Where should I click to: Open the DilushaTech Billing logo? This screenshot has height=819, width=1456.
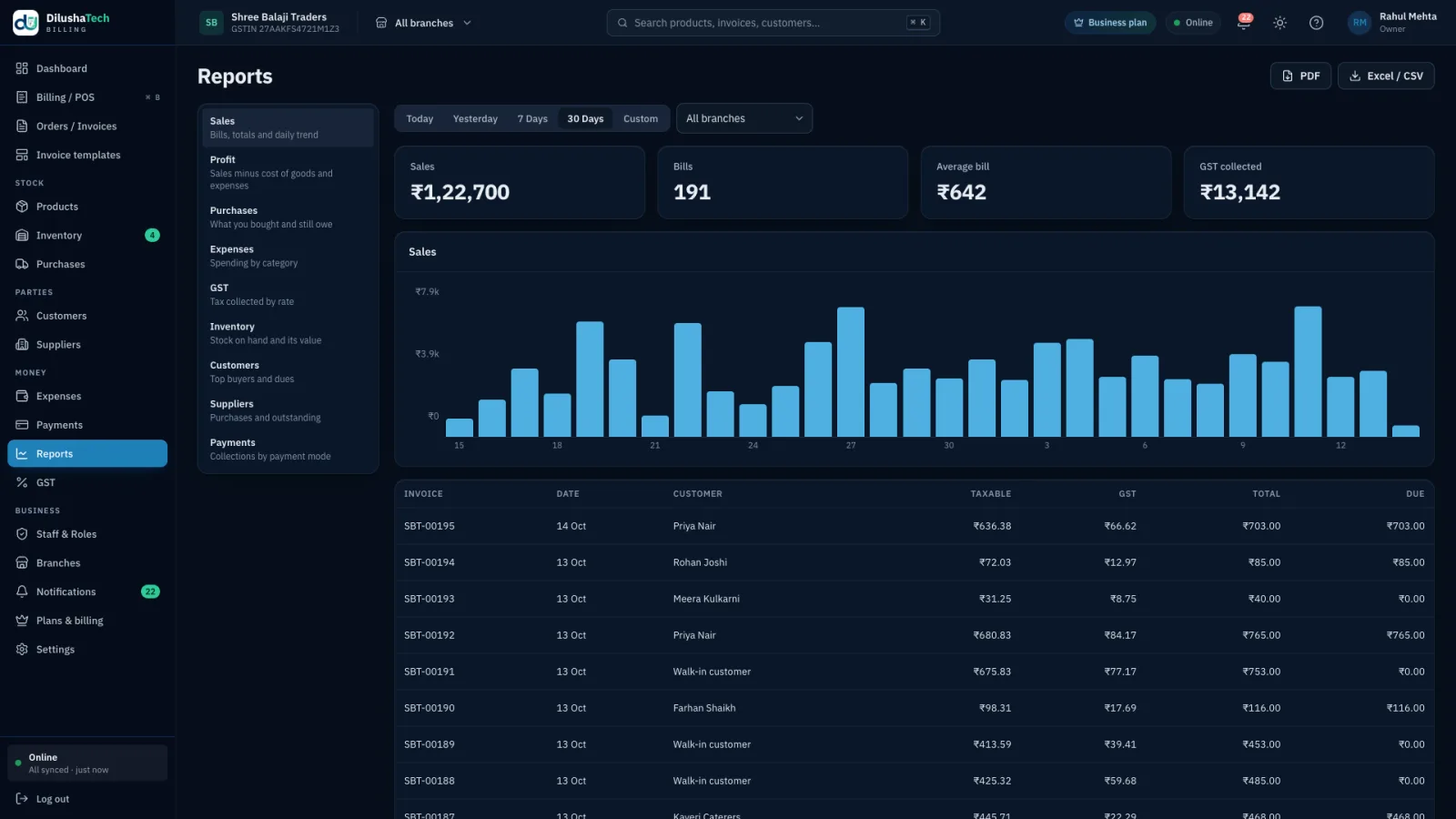click(x=62, y=23)
